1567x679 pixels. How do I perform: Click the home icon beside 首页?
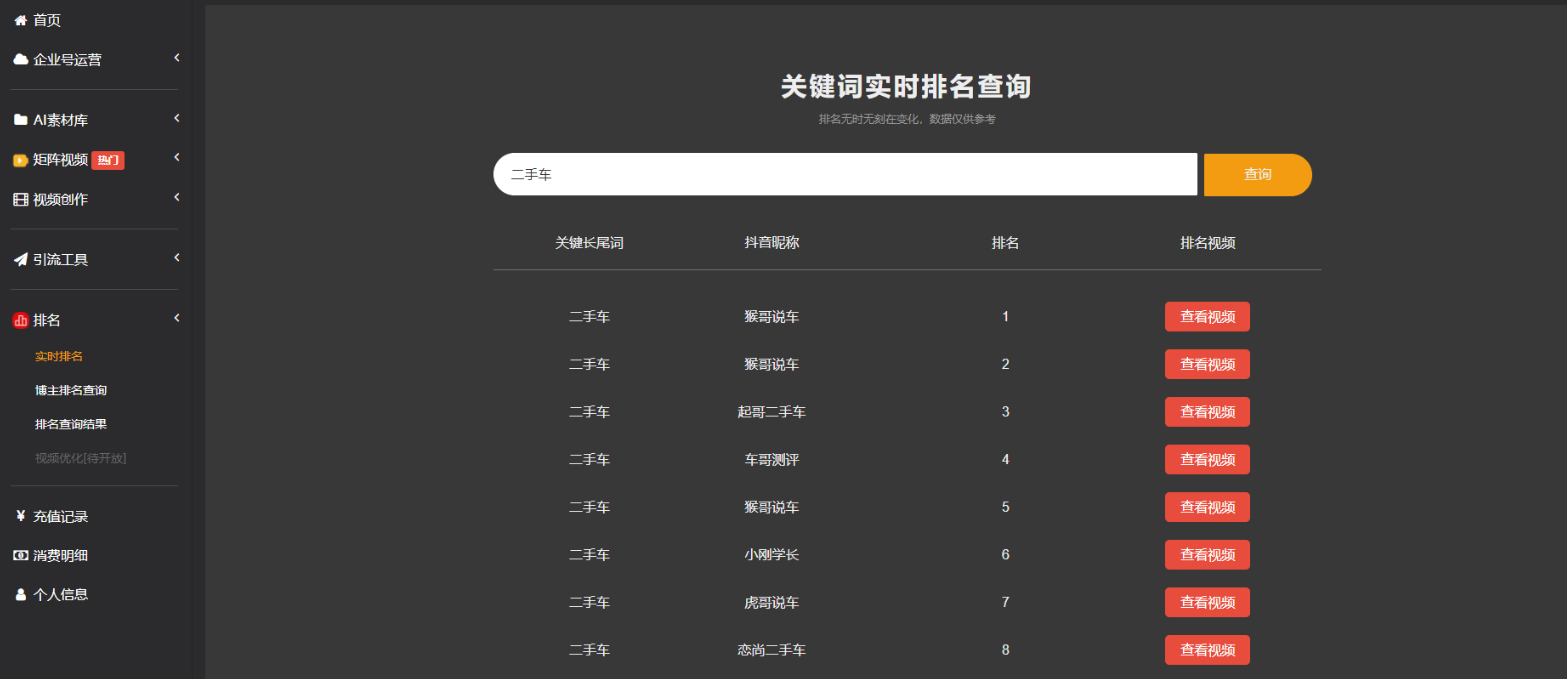pyautogui.click(x=20, y=20)
